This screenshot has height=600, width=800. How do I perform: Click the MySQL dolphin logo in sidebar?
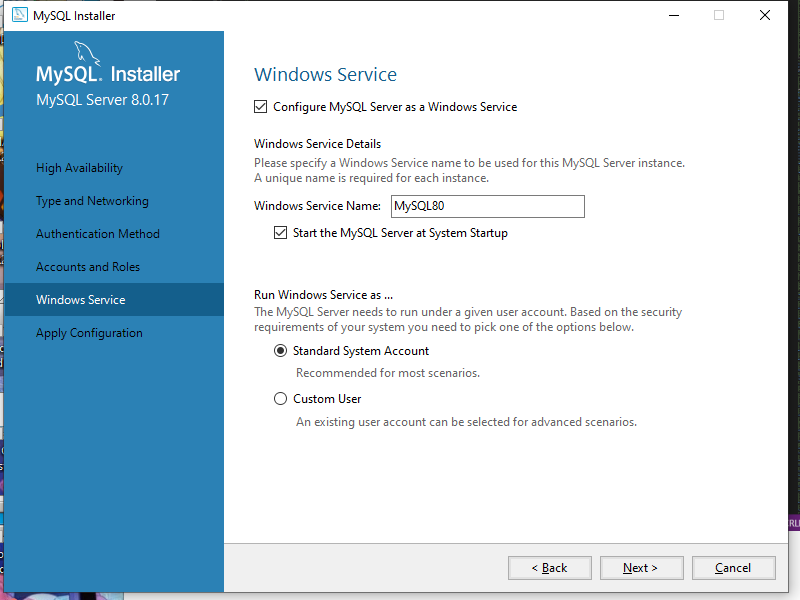(x=87, y=53)
